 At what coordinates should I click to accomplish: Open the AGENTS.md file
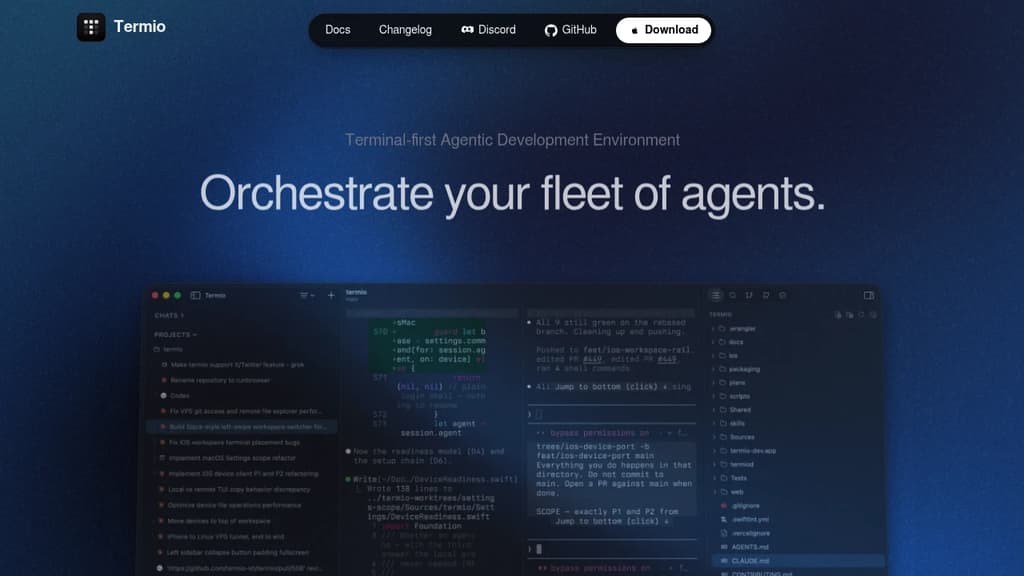pyautogui.click(x=744, y=547)
